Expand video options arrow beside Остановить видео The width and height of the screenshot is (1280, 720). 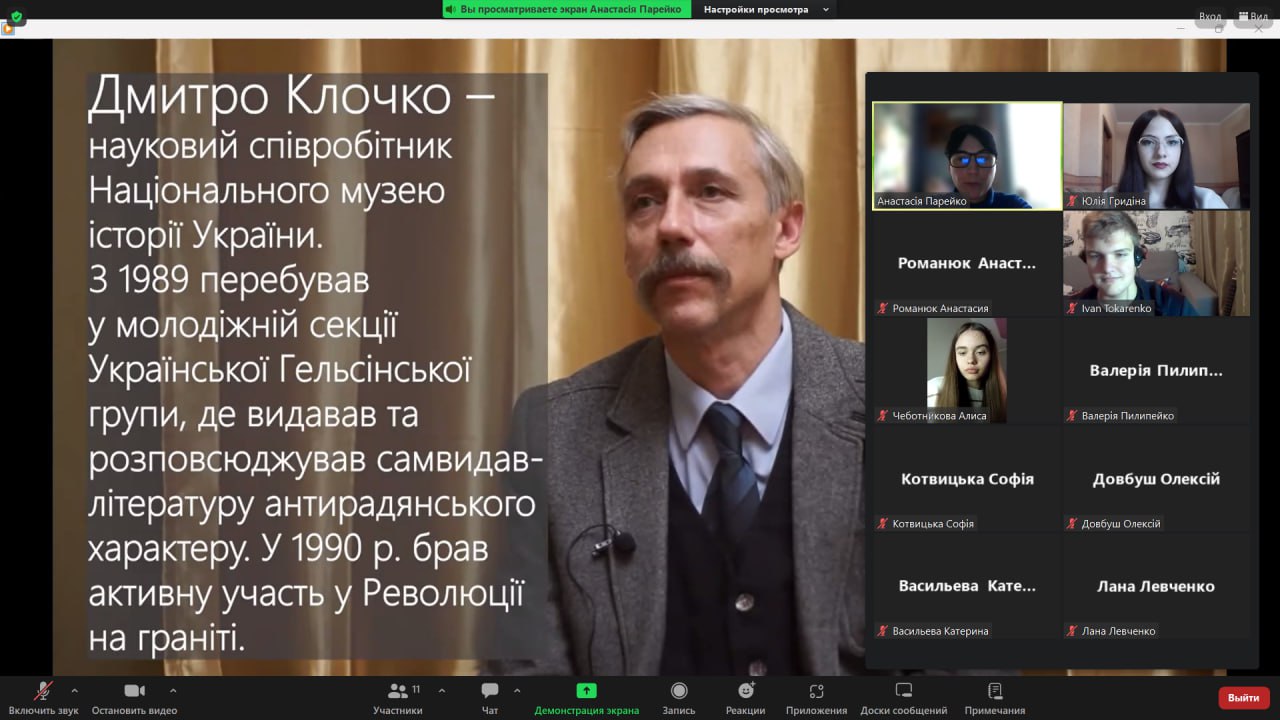173,690
